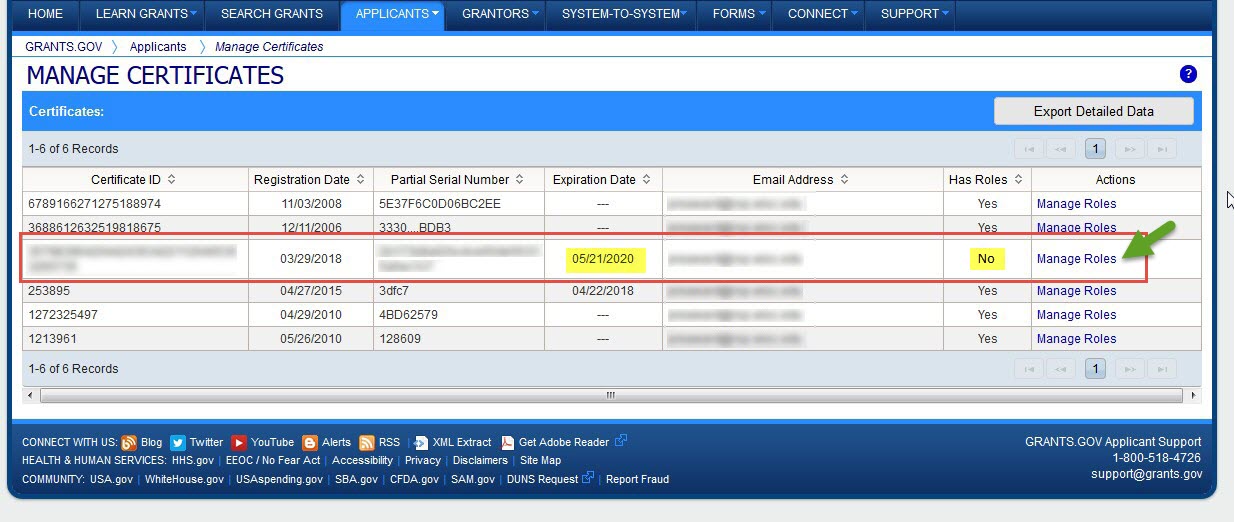Click the Adobe Reader PDF icon

(507, 442)
